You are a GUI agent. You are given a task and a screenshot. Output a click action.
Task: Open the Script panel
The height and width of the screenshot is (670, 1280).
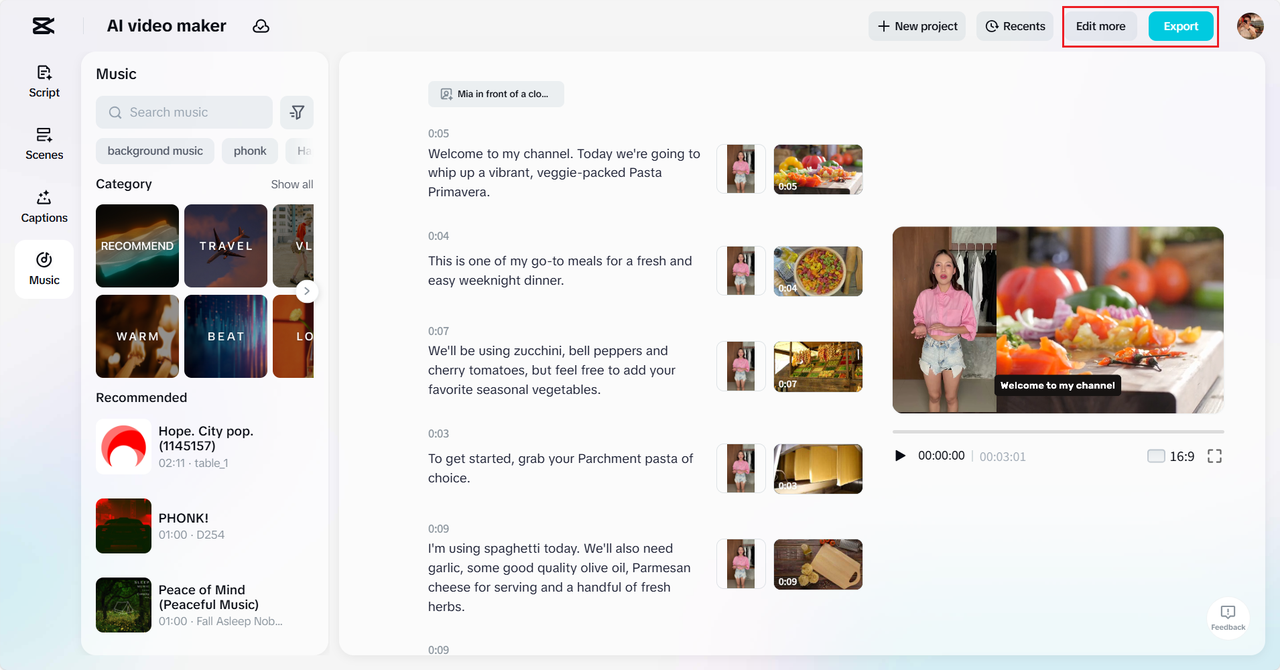click(x=44, y=81)
